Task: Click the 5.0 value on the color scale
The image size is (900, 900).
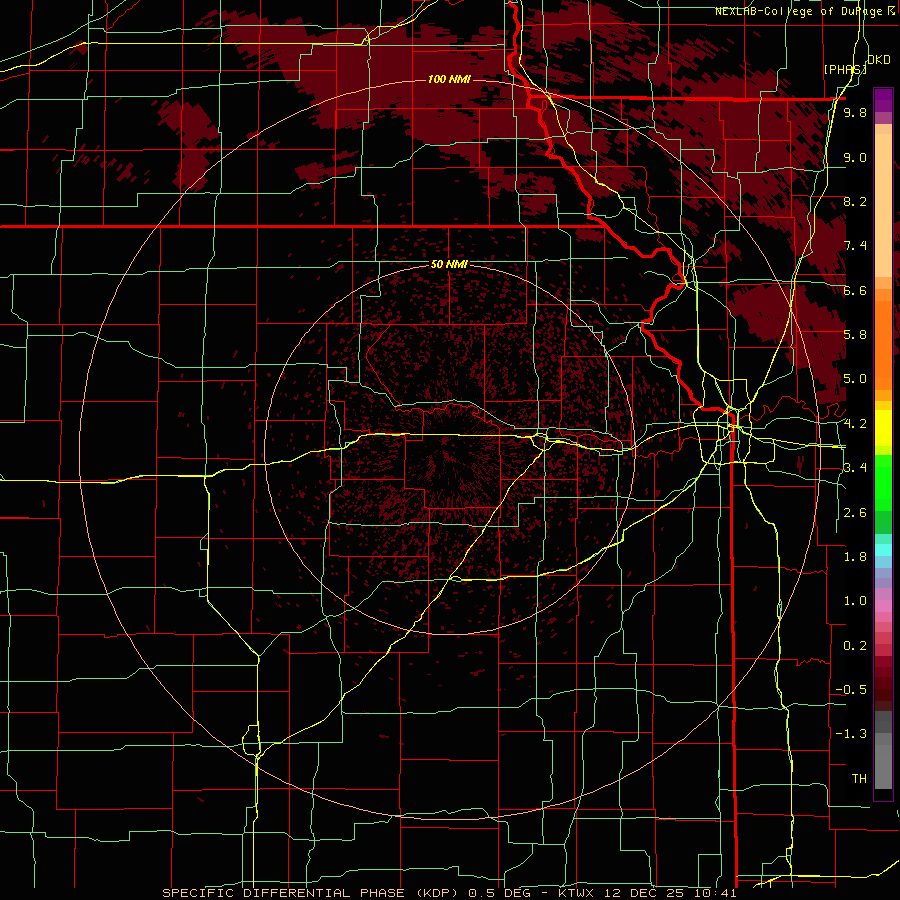Action: (x=855, y=379)
